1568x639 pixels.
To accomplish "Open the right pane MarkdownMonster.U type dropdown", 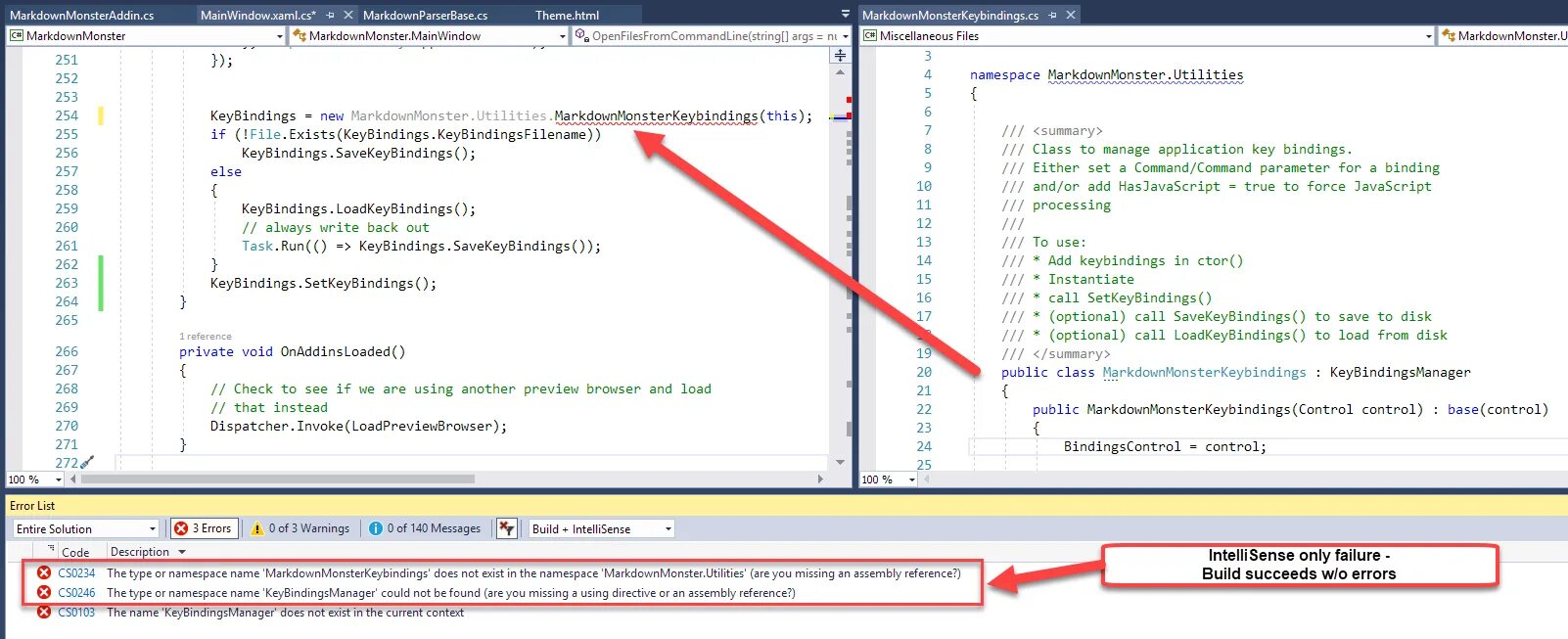I will pos(1503,36).
